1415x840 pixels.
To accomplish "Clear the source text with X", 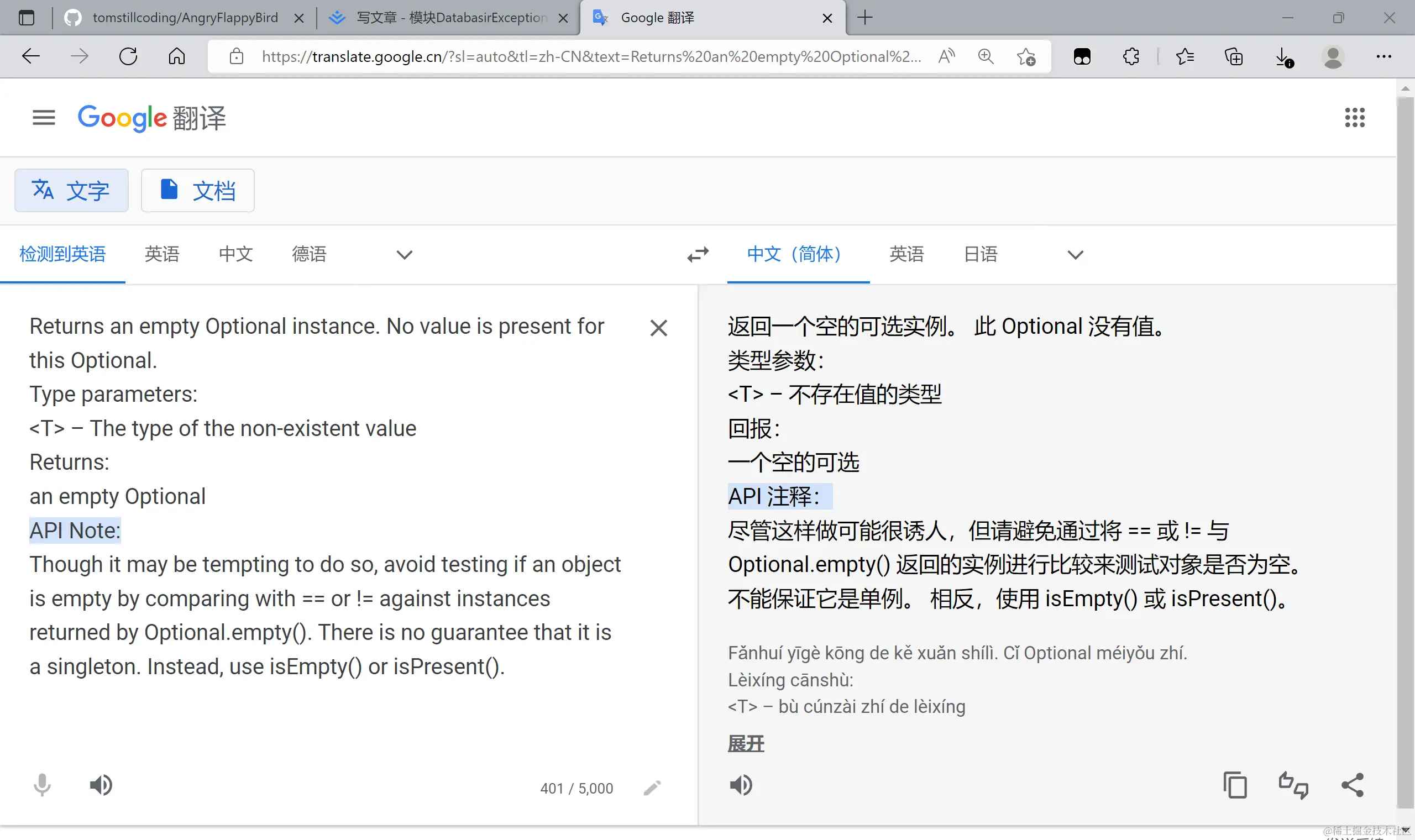I will click(658, 328).
